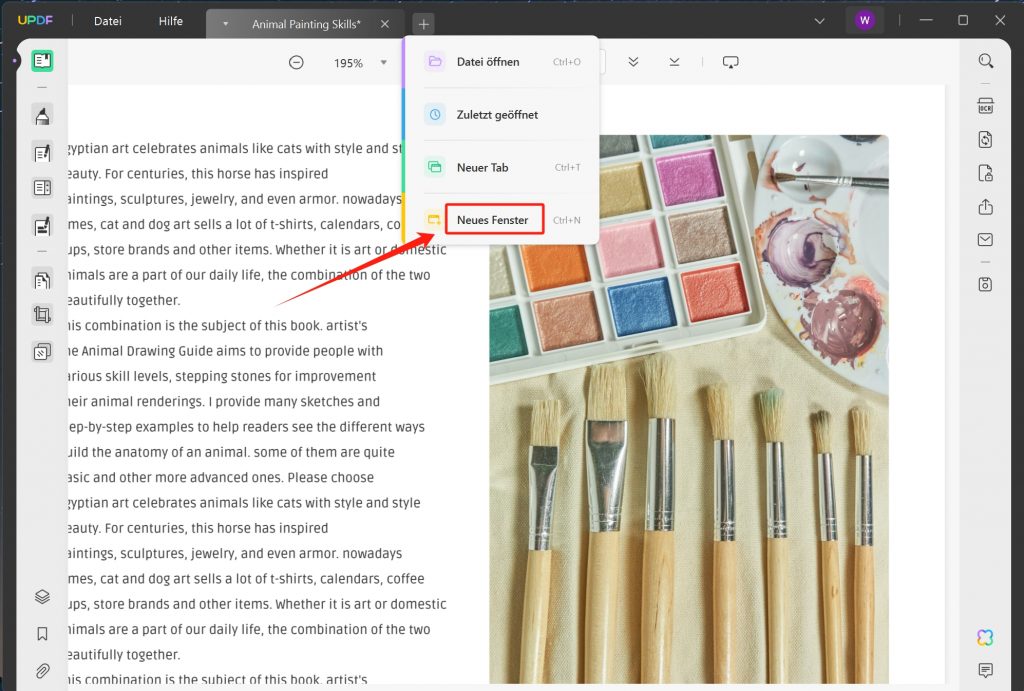Choose Datei öffnen from the menu
The width and height of the screenshot is (1024, 691).
click(502, 62)
